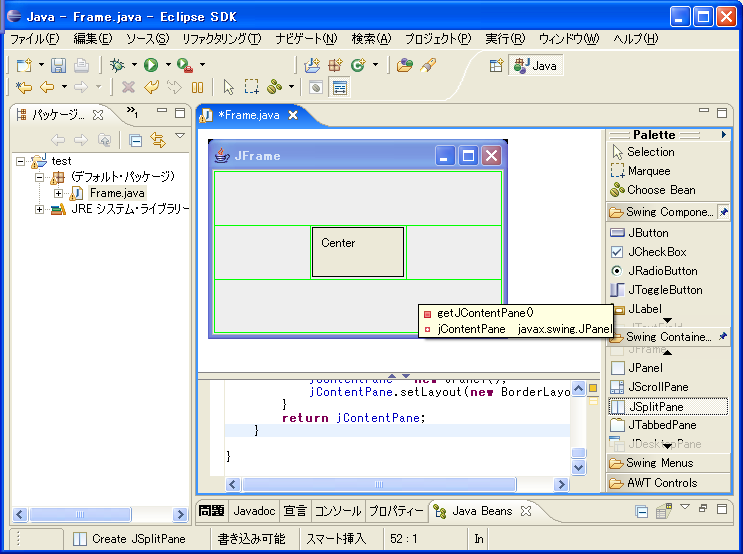This screenshot has width=743, height=554.
Task: Open the ファイル(F) menu
Action: click(x=35, y=39)
